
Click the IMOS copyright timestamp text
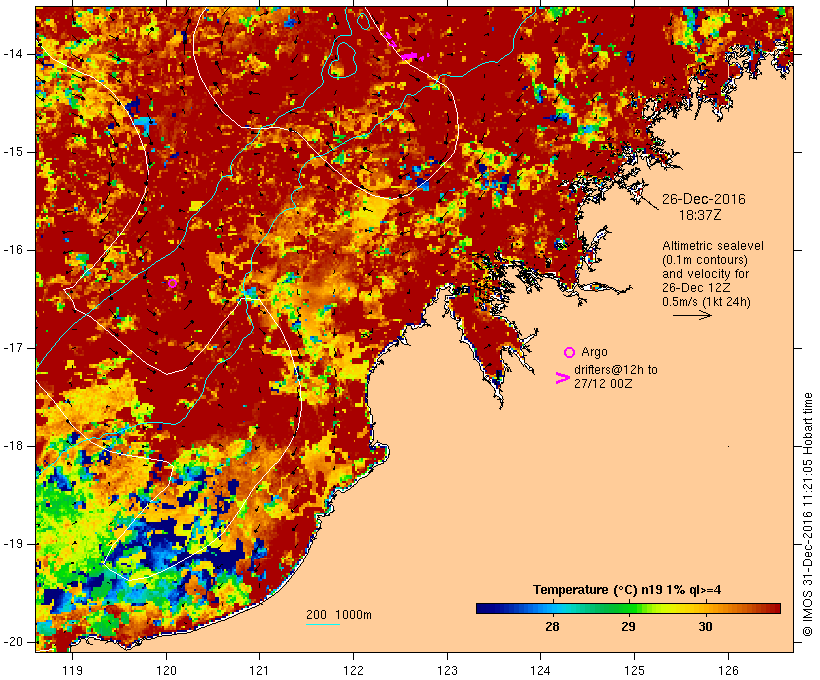point(808,514)
